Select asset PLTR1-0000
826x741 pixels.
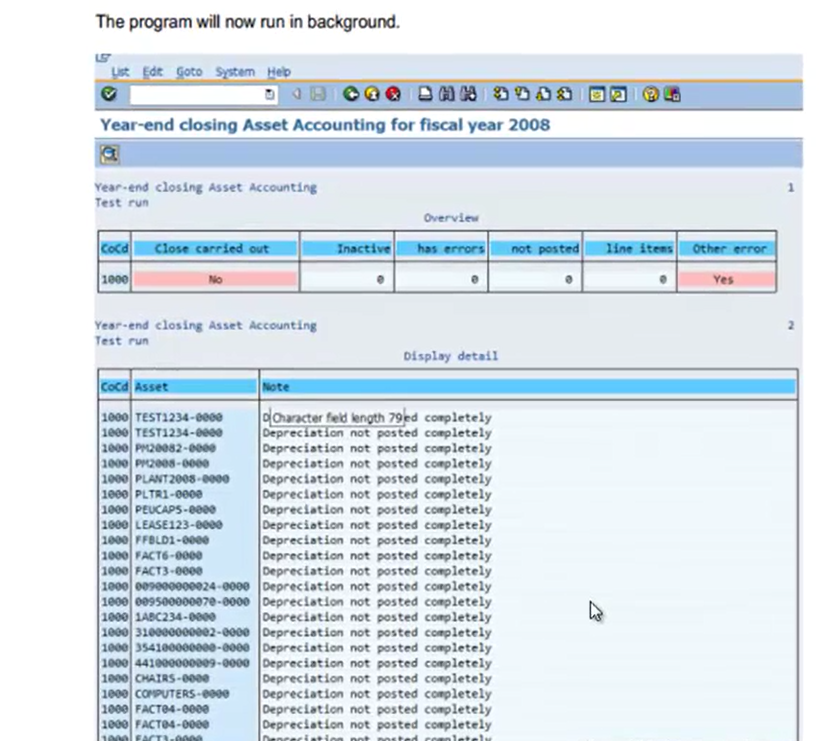tap(169, 494)
